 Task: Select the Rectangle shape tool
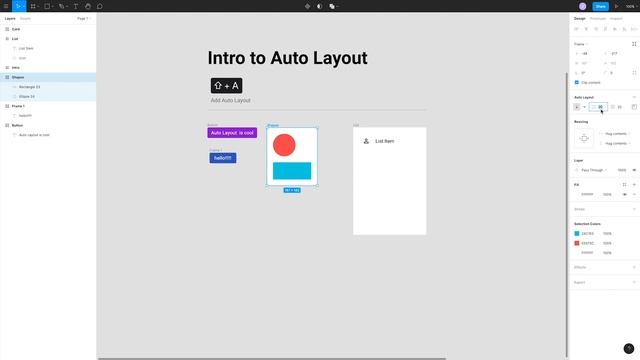(47, 6)
